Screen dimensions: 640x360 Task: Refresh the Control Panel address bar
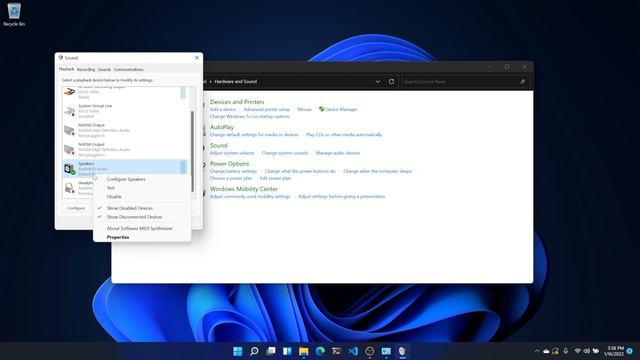click(x=391, y=82)
